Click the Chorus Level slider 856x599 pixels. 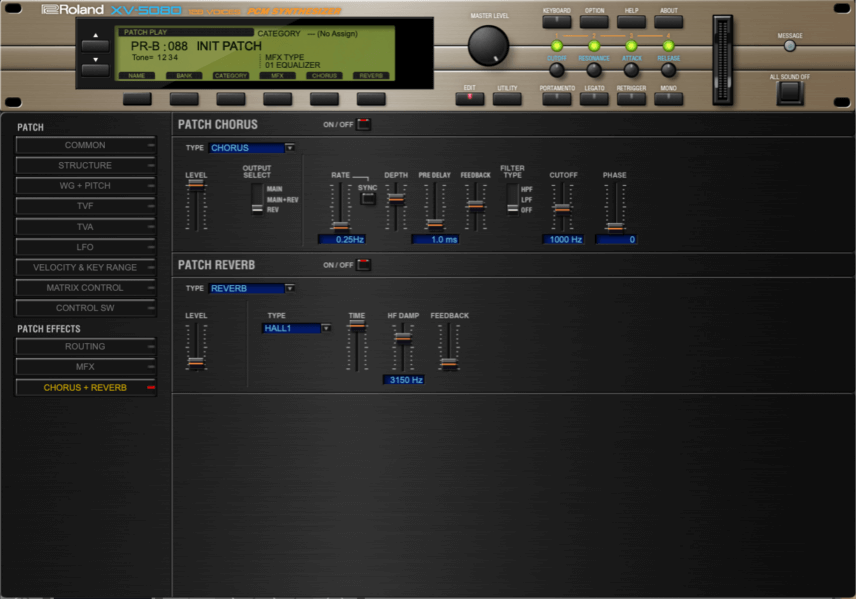[195, 205]
